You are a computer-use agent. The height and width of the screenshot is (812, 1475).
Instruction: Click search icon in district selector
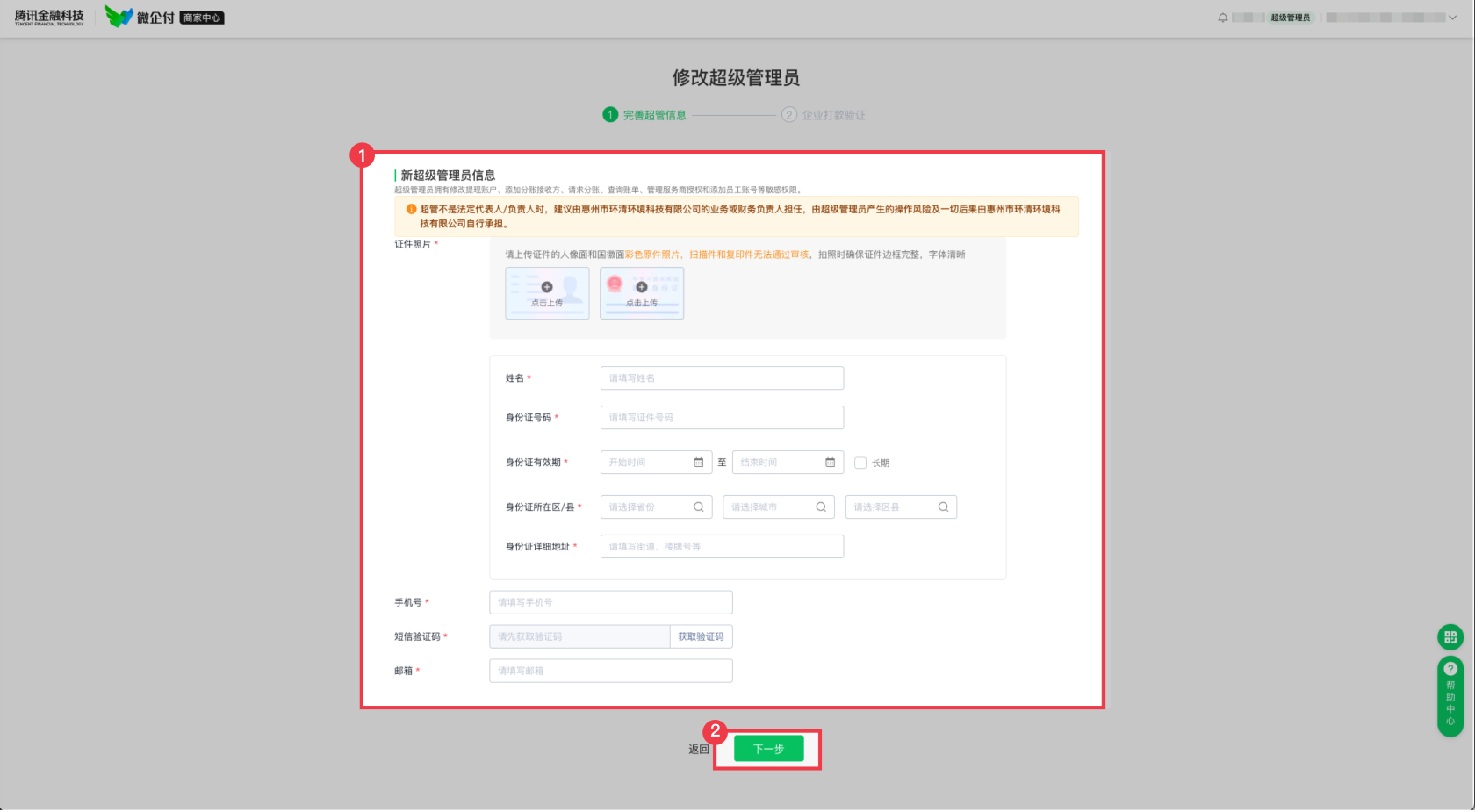point(943,507)
